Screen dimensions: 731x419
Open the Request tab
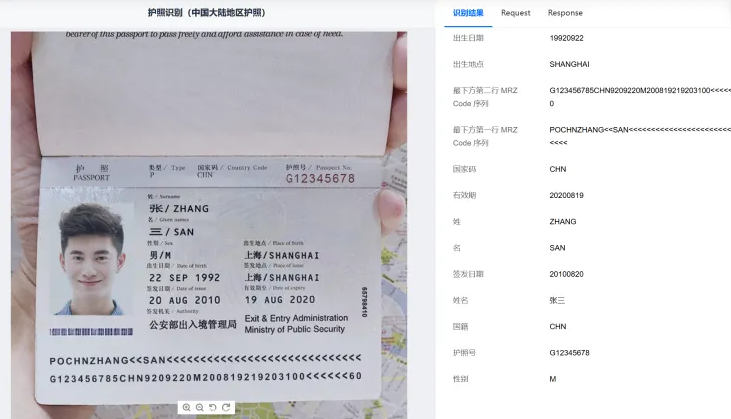tap(516, 13)
